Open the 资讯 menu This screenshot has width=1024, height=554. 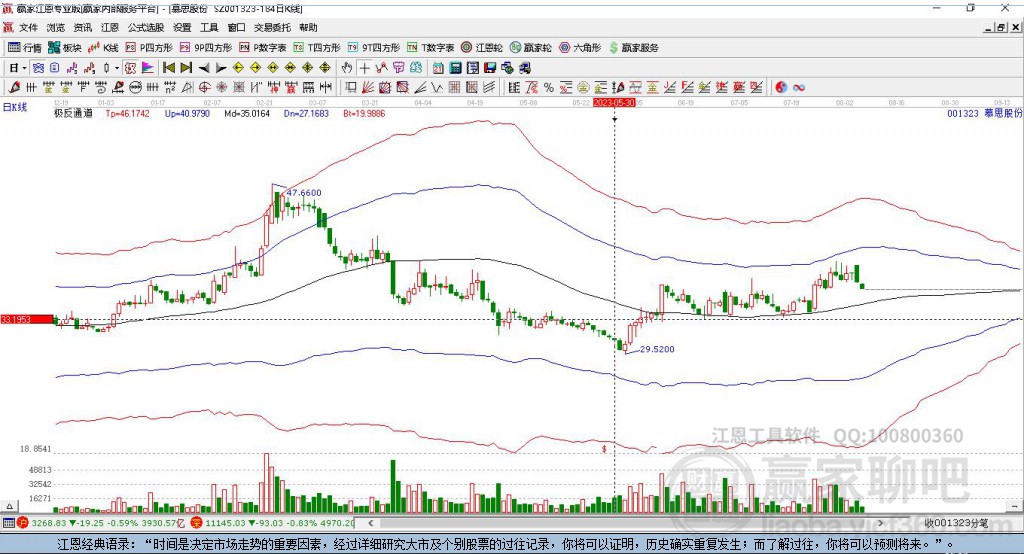point(82,27)
